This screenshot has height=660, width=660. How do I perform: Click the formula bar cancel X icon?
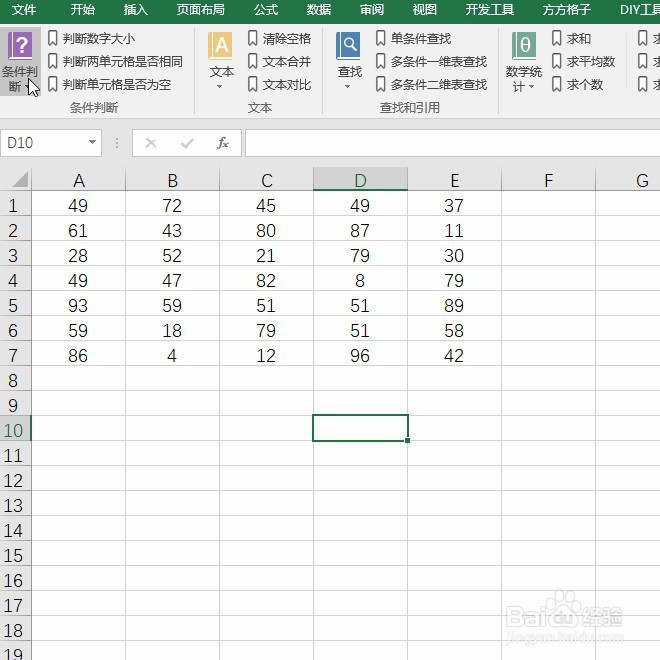(151, 143)
